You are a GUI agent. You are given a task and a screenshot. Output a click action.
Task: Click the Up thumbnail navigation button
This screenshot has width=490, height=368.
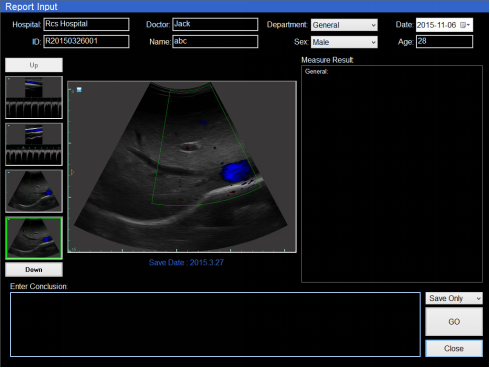(x=34, y=65)
